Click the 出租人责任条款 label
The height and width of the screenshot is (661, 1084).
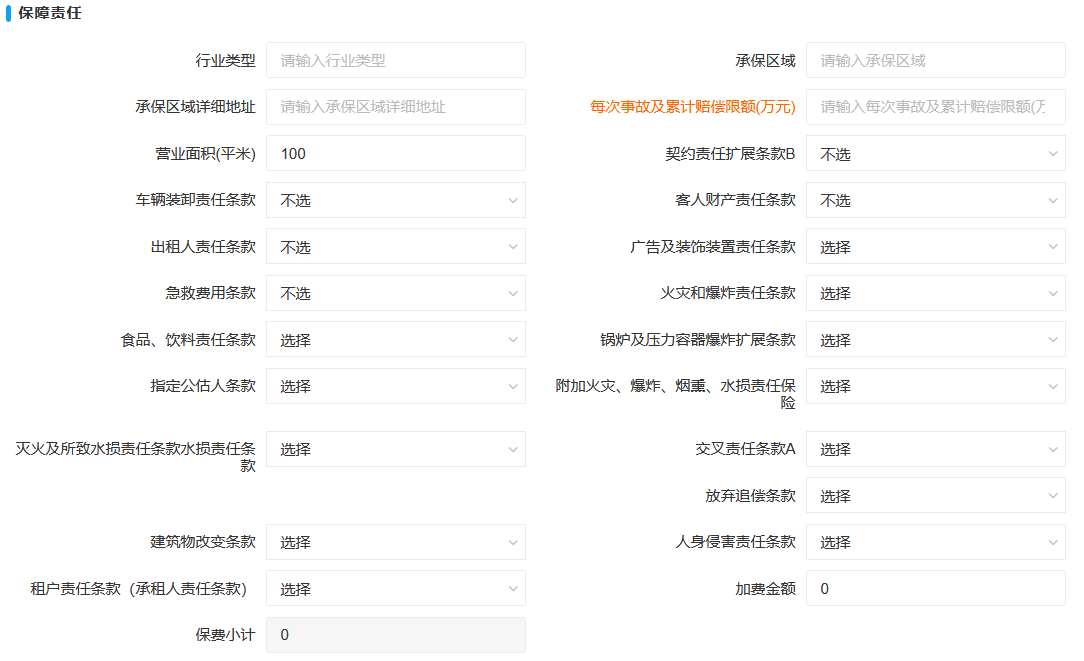pos(203,246)
